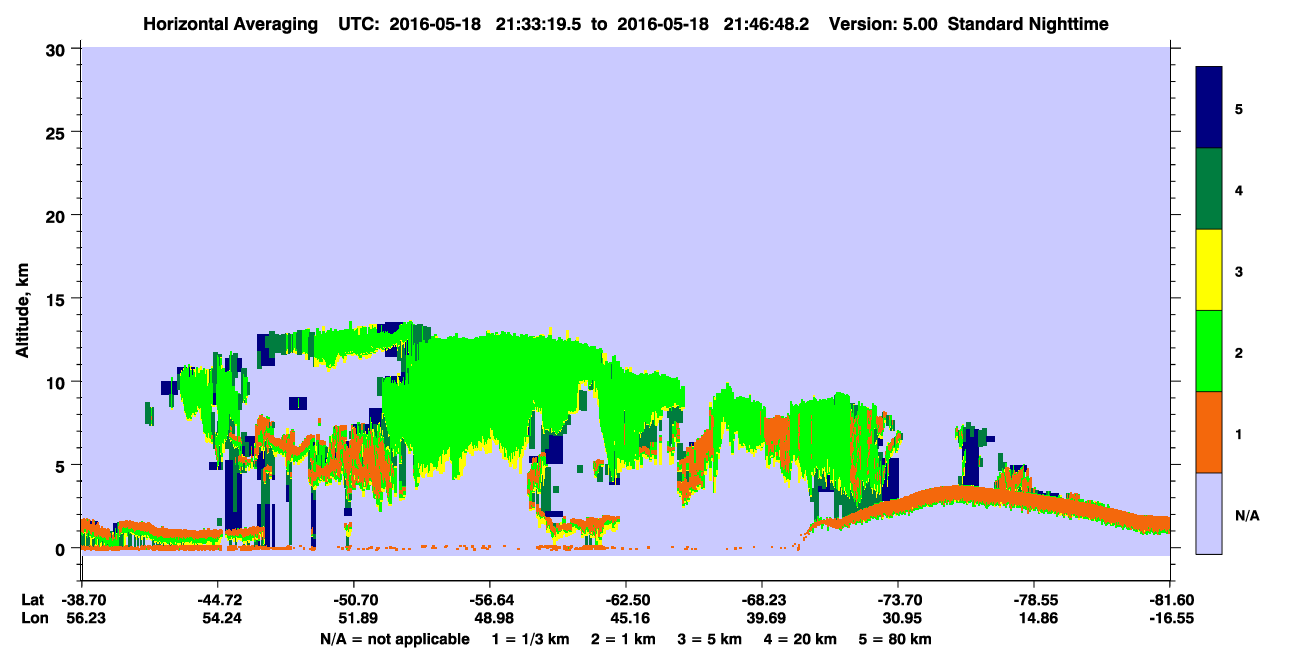Click the 'Lon' row label
Screen dimensions: 1300x667
coord(33,618)
